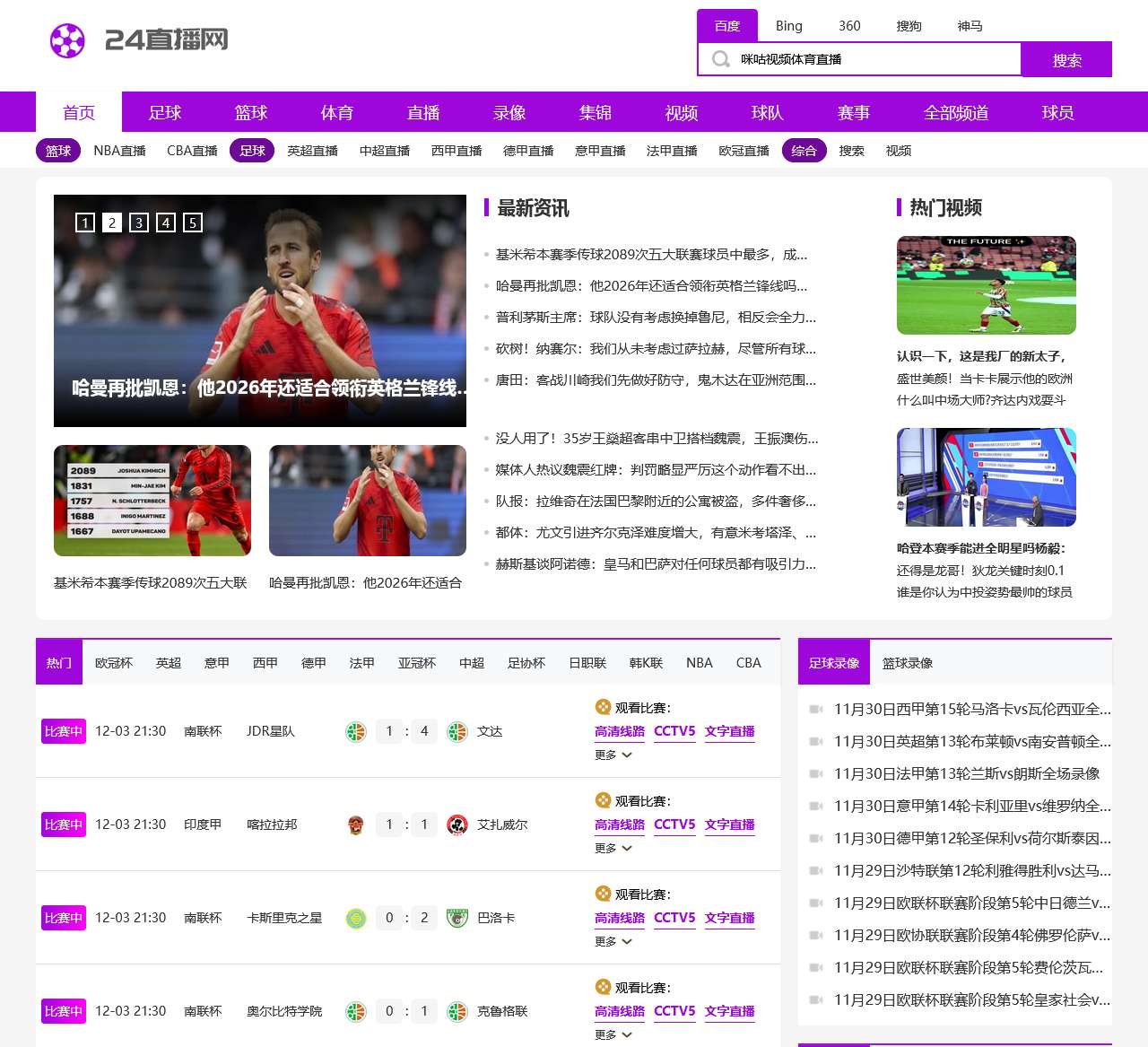
Task: Click the JDR星队 team badge icon
Action: click(x=356, y=732)
